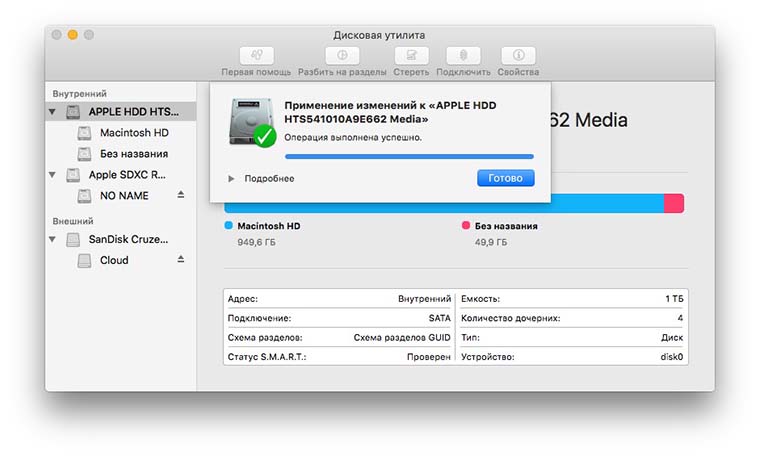Click the Macintosh HD volume icon in sidebar
The image size is (760, 456).
tap(84, 133)
